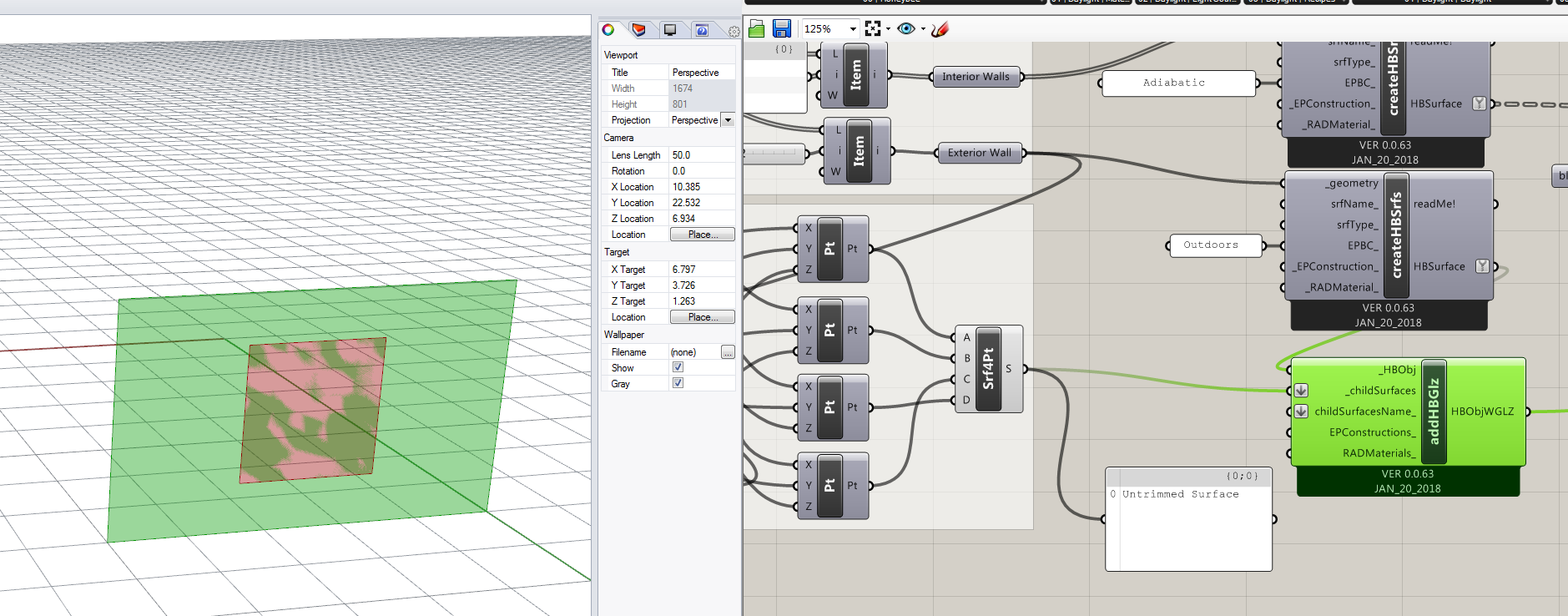1568x616 pixels.
Task: Click the Height value 801 in Viewport
Action: pos(702,104)
